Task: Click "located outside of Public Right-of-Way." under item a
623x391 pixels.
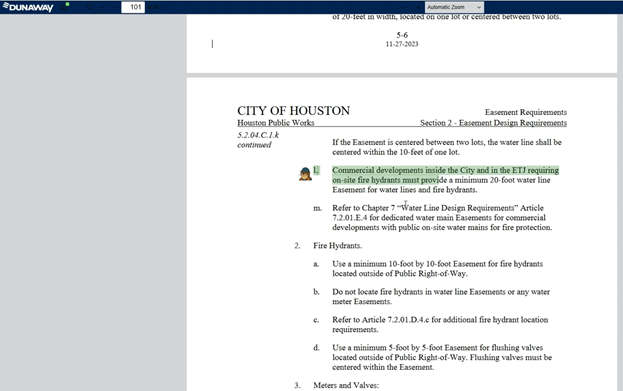Action: tap(400, 274)
